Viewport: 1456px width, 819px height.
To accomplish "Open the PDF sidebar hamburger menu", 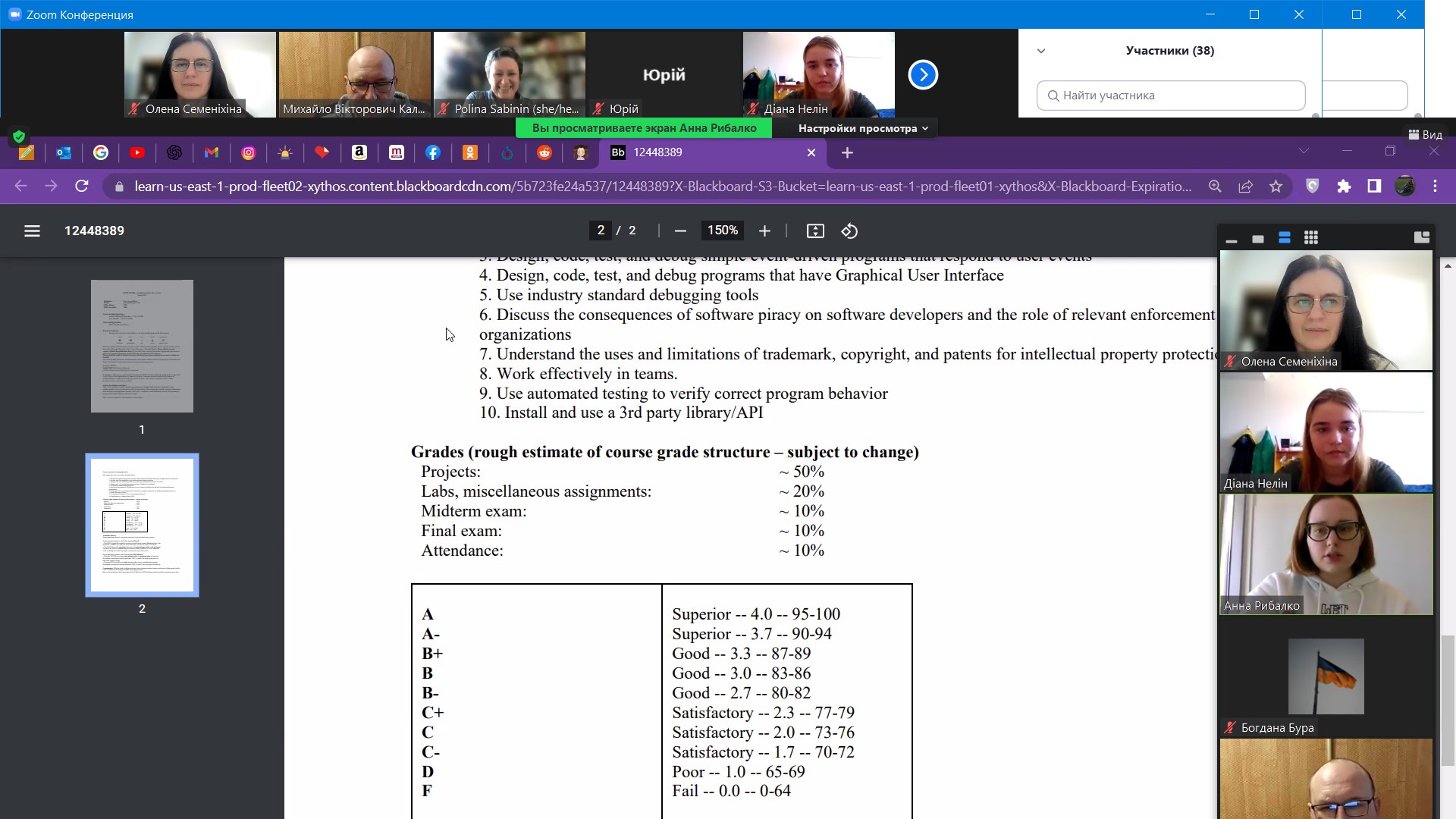I will [32, 231].
